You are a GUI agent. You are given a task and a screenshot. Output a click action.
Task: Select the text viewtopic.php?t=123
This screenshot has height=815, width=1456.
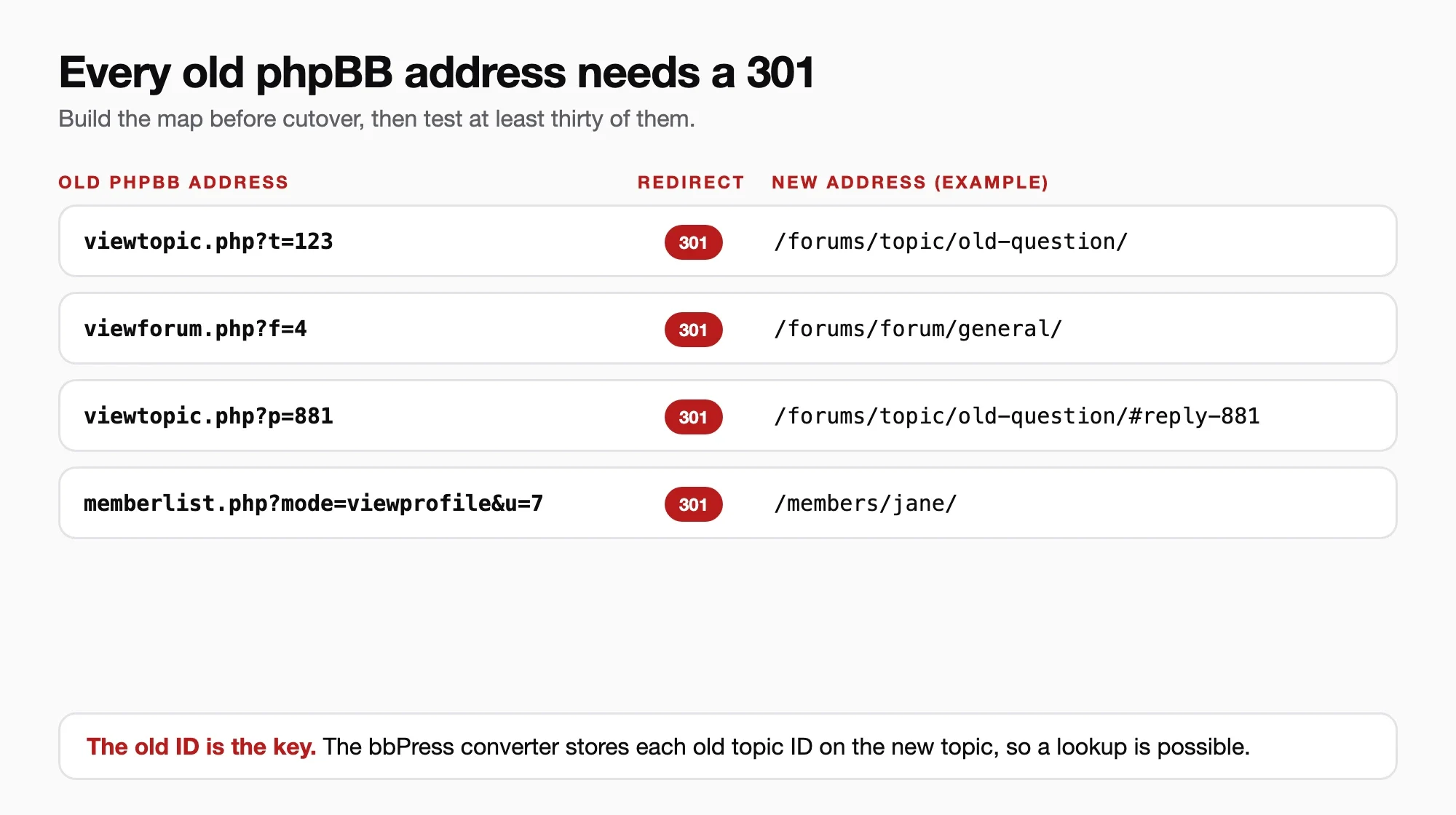tap(208, 242)
